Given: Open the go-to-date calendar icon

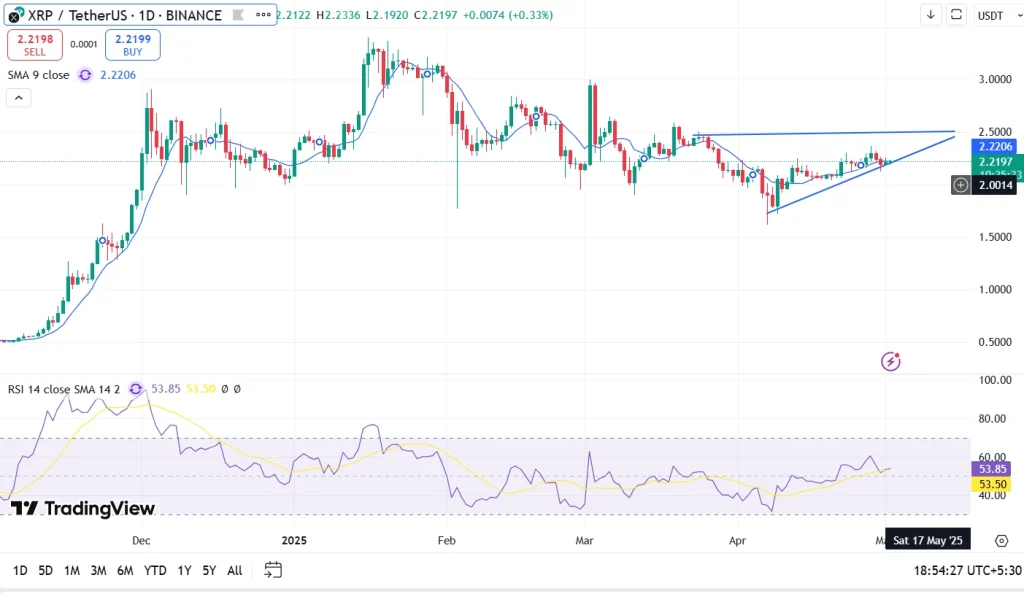Looking at the screenshot, I should pos(273,570).
